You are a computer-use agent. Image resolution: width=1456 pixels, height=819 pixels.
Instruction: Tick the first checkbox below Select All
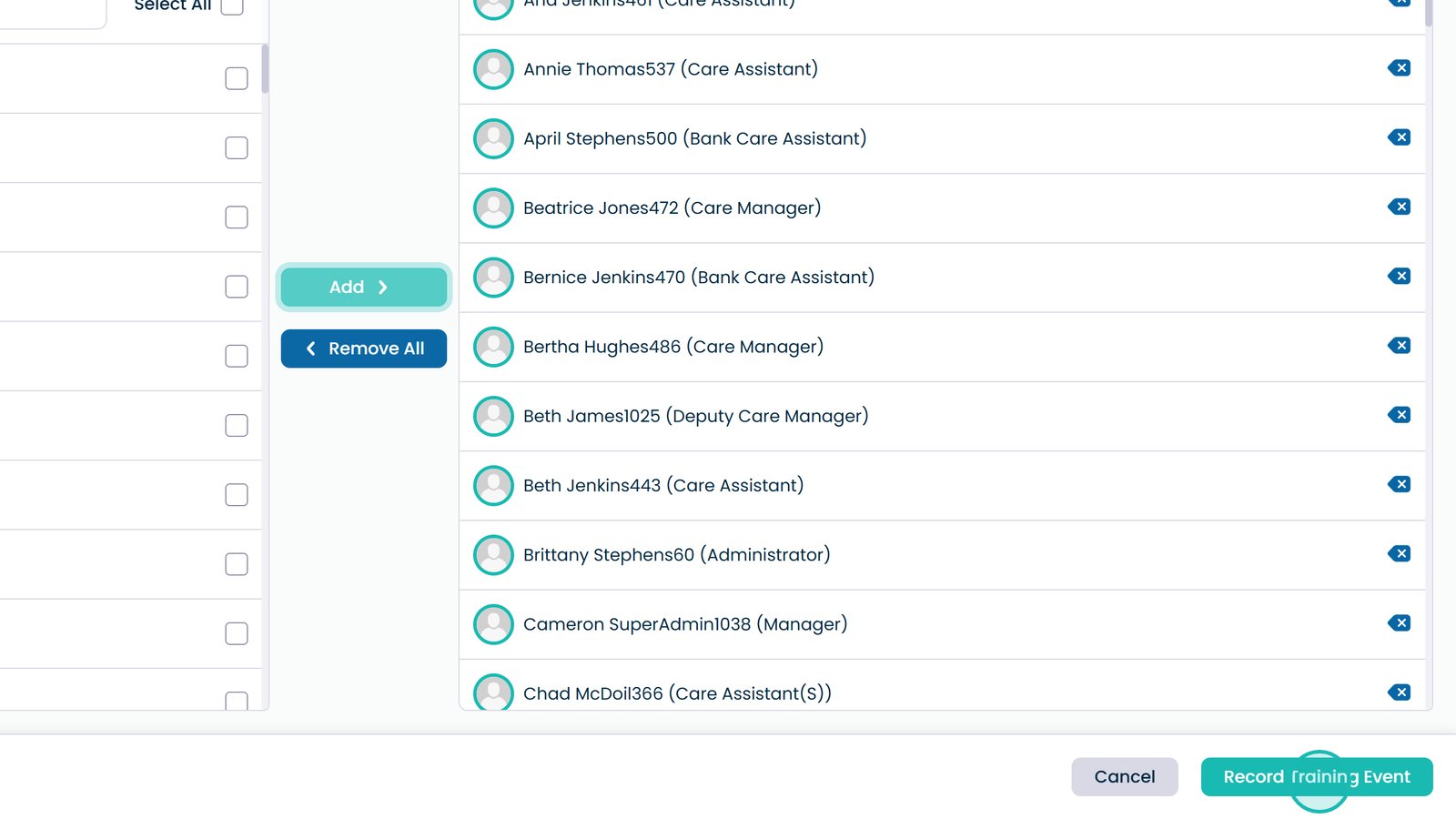click(x=237, y=78)
